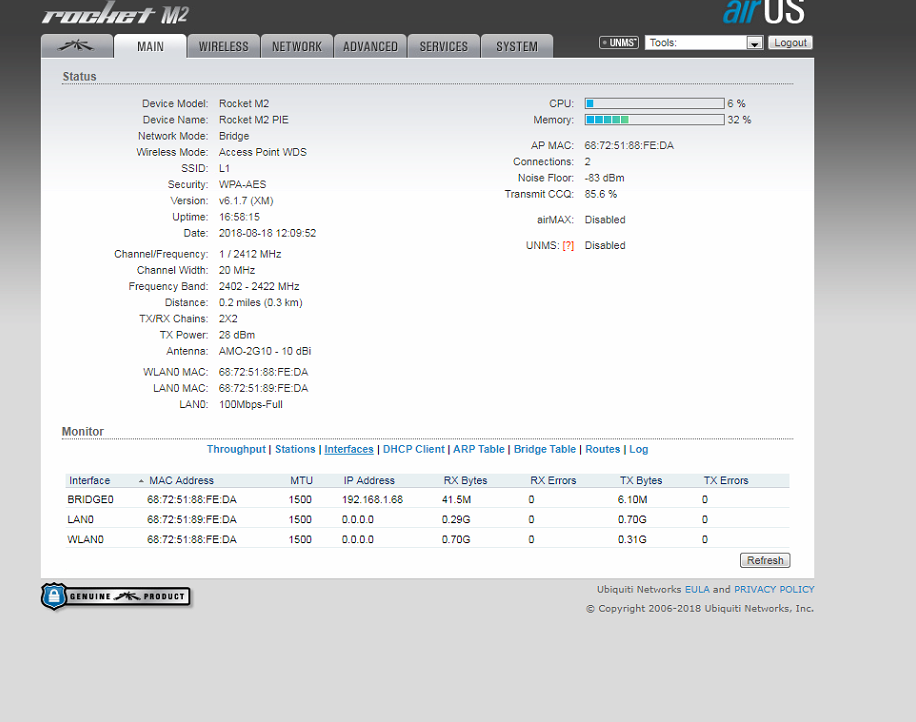Log out with the Logout button
The width and height of the screenshot is (916, 722).
790,43
